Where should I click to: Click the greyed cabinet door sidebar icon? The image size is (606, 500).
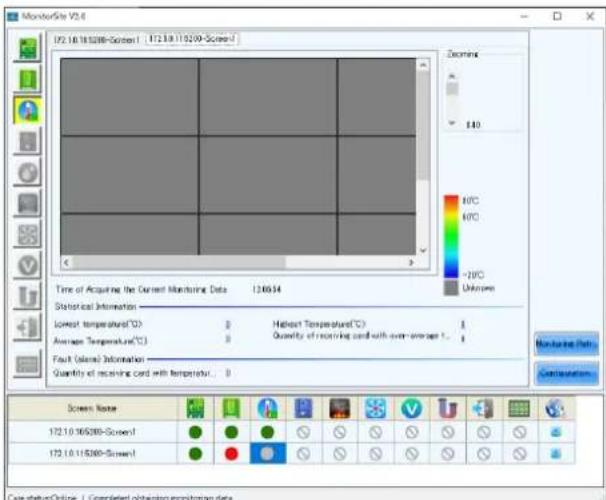28,328
